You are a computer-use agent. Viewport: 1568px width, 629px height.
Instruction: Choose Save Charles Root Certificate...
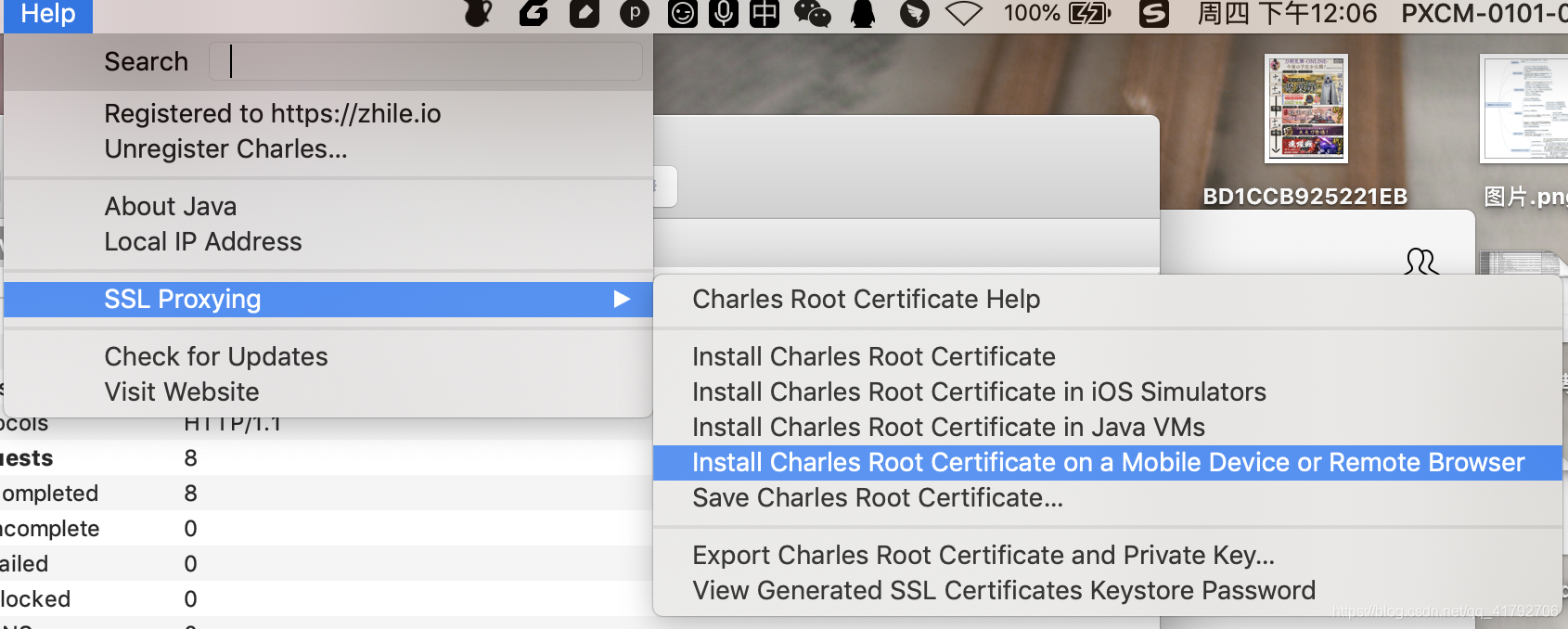click(878, 497)
